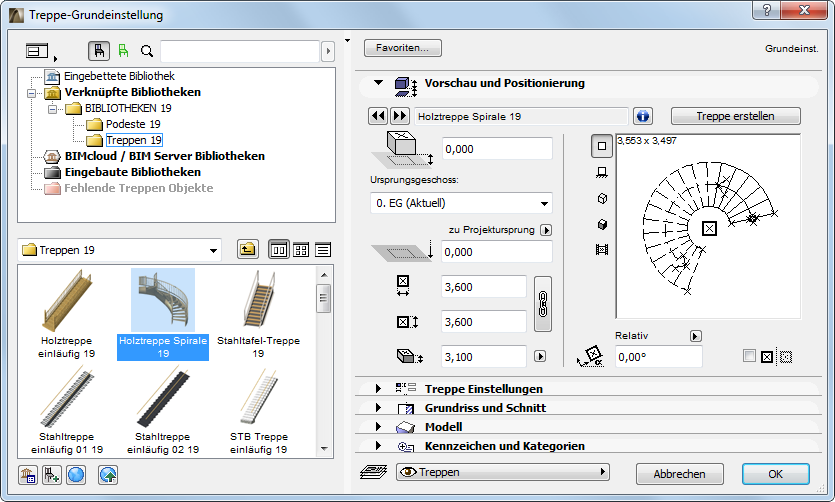This screenshot has height=502, width=835.
Task: Edit first dimension field 3,600
Action: [484, 287]
